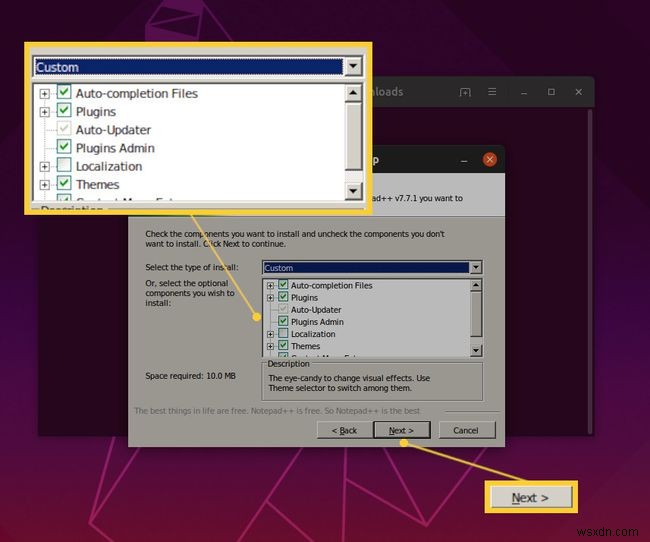Expand the Auto-completion Files tree node
Viewport: 650px width, 542px height.
click(x=270, y=286)
